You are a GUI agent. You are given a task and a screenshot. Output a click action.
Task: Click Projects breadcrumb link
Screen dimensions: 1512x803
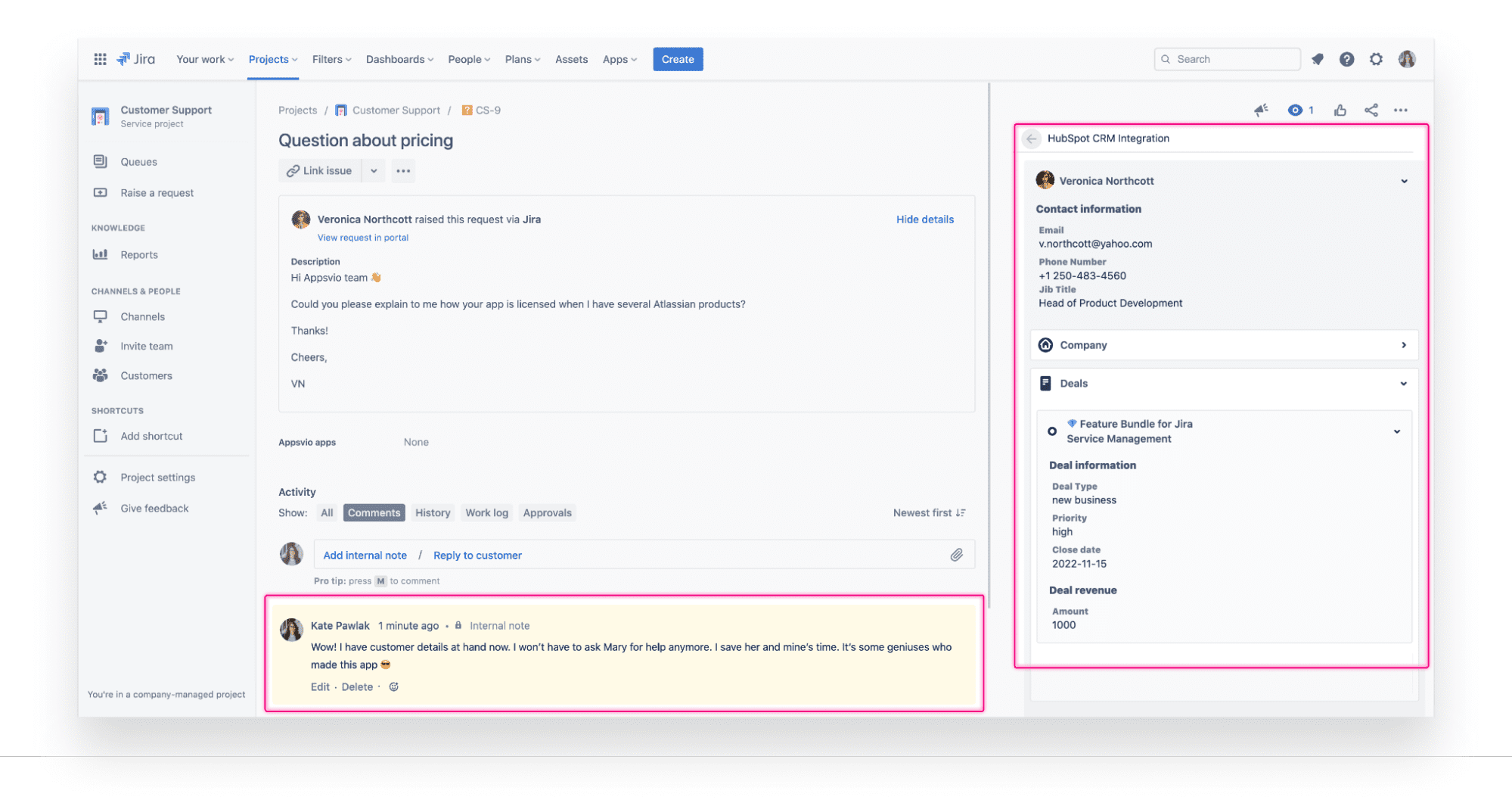(297, 110)
